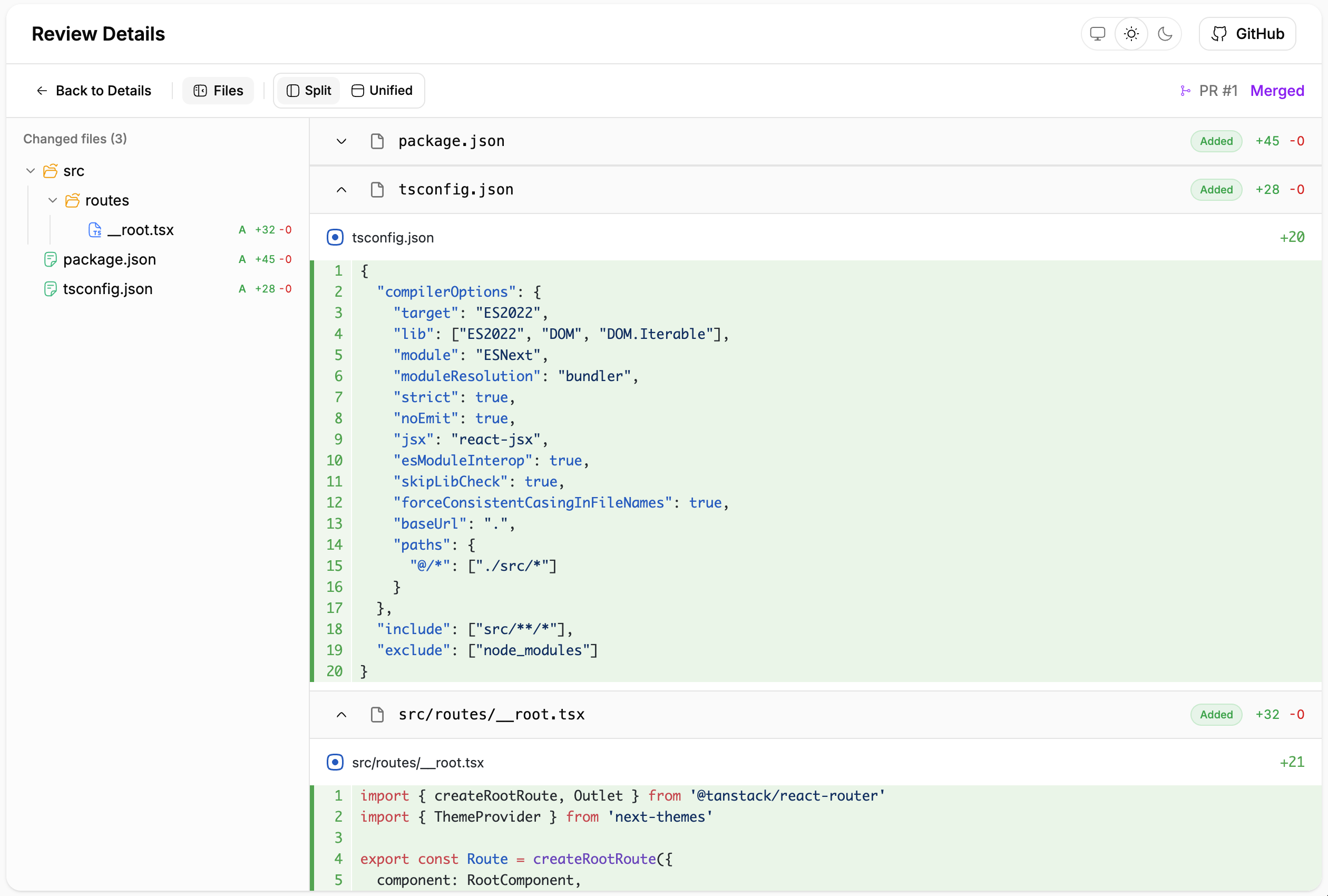The height and width of the screenshot is (896, 1328).
Task: Switch to system theme monitor icon
Action: coord(1097,34)
